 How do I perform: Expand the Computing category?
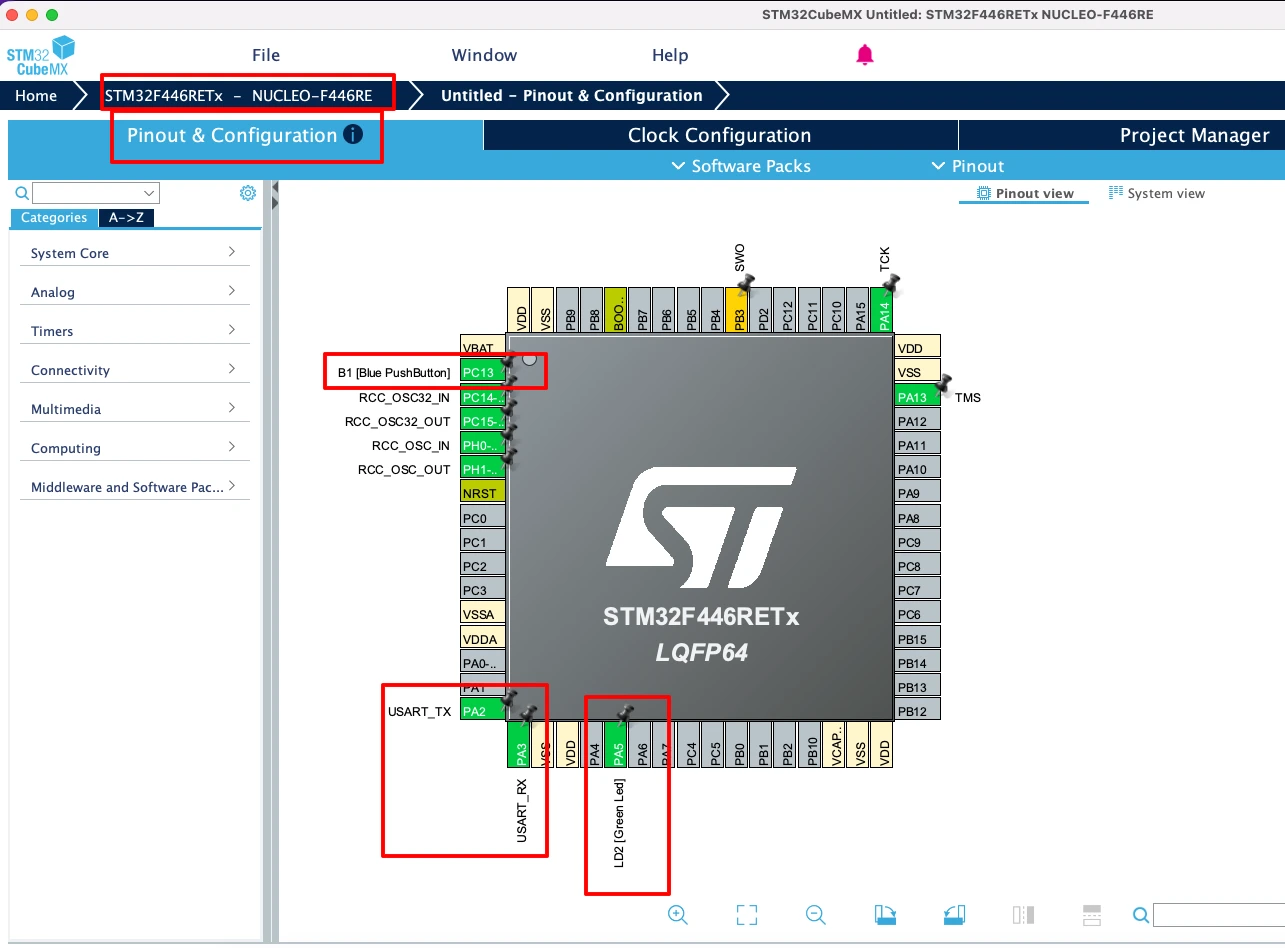click(x=134, y=448)
